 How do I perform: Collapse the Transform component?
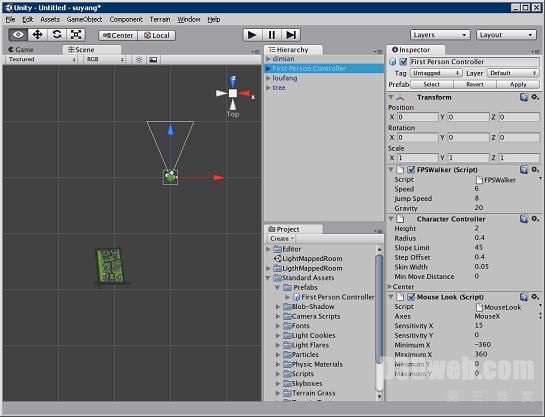391,97
